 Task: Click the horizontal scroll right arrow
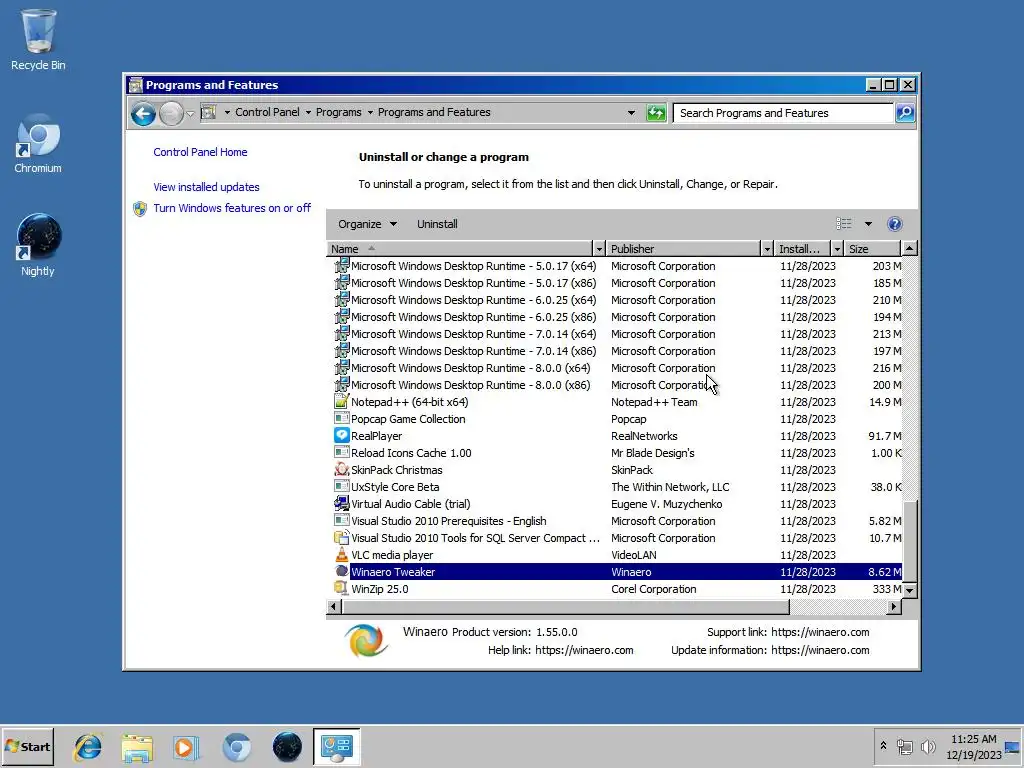coord(894,607)
